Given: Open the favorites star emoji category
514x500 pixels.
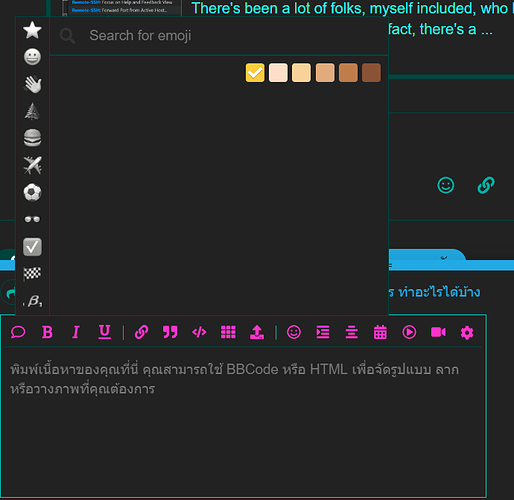Looking at the screenshot, I should (x=32, y=30).
